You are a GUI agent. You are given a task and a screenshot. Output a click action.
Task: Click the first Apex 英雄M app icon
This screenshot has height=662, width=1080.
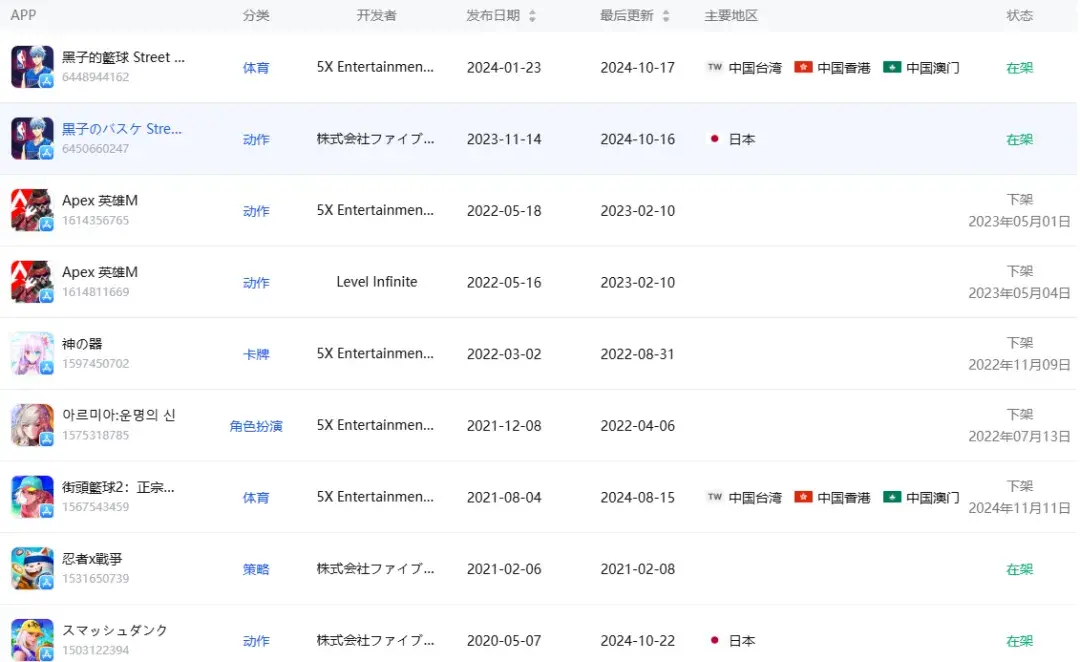coord(32,210)
